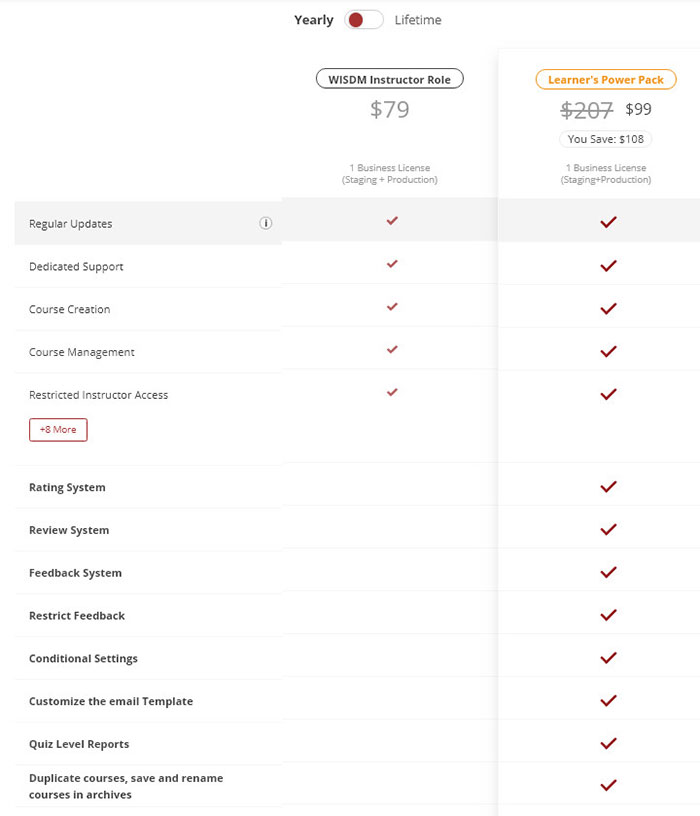Expand the +8 More features list
Image resolution: width=700 pixels, height=816 pixels.
pos(58,429)
